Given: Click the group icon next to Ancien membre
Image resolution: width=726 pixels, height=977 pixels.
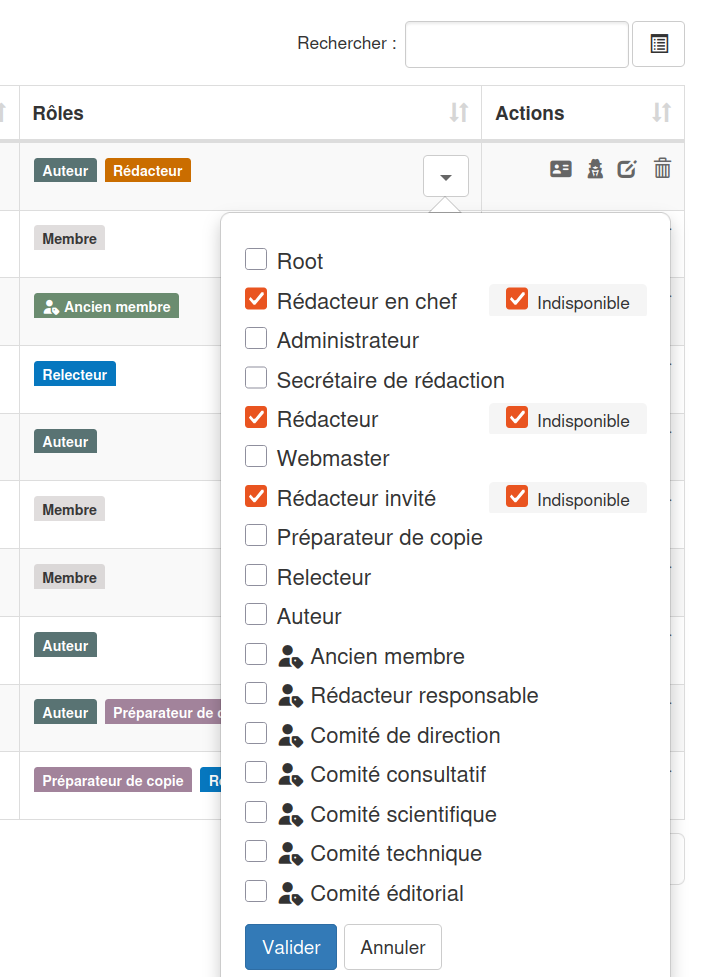Looking at the screenshot, I should tap(290, 654).
